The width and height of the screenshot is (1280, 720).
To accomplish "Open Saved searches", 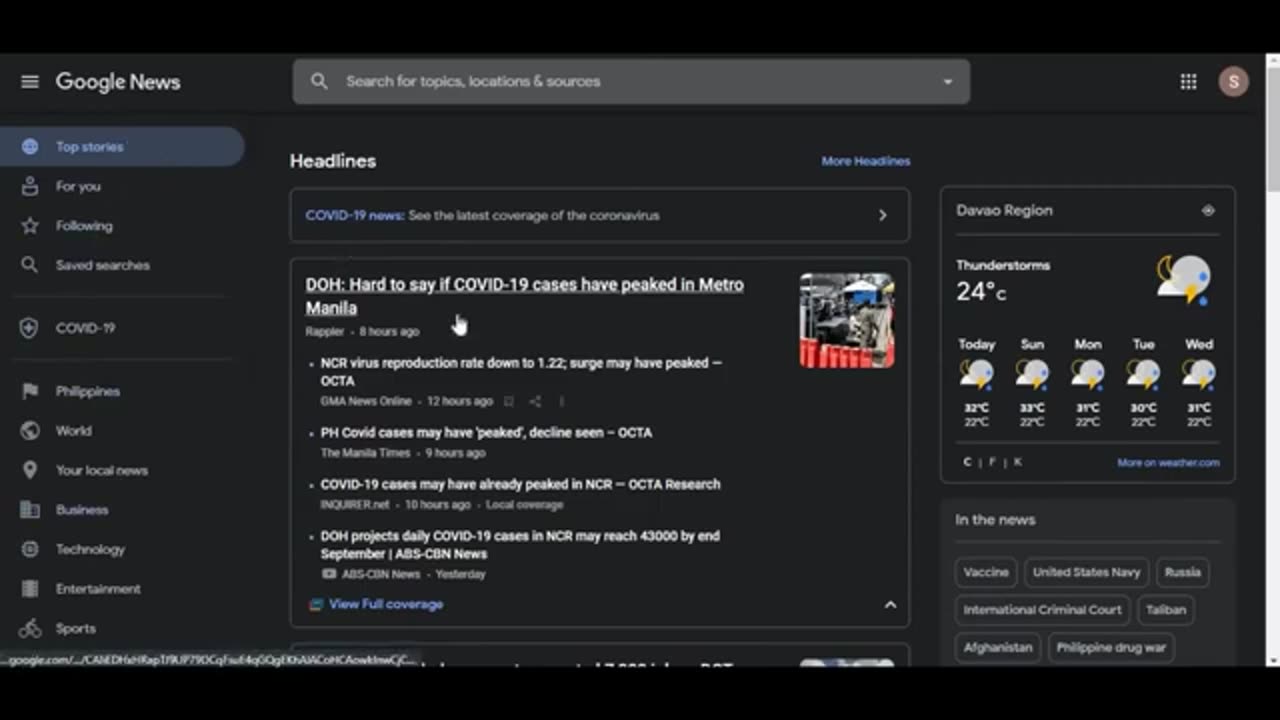I will 103,265.
